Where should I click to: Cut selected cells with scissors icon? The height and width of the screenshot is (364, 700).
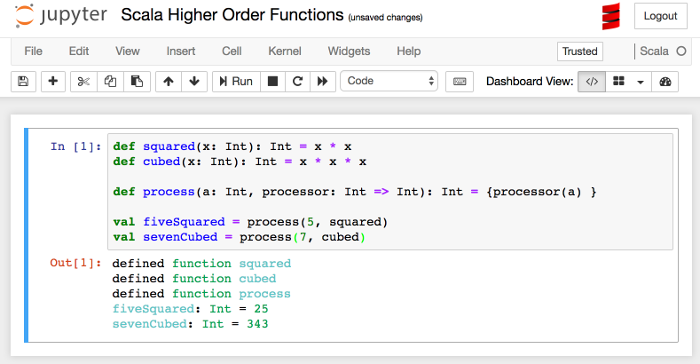point(83,81)
